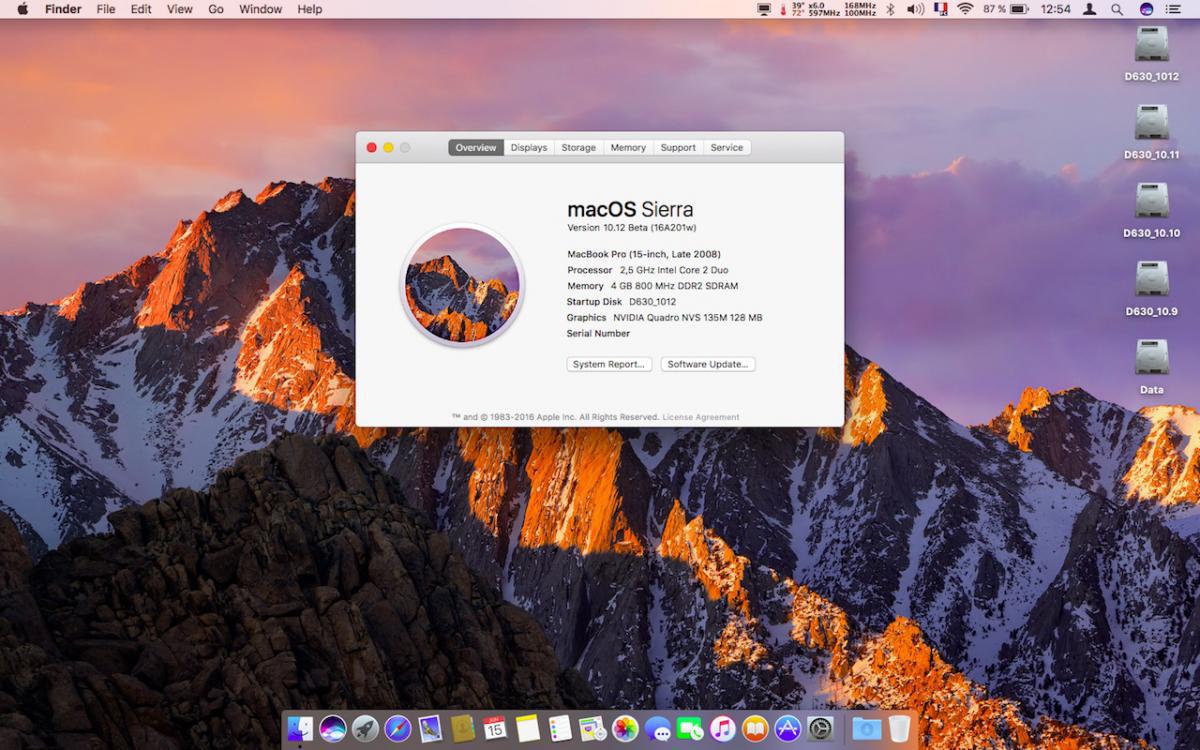
Task: Open iTunes from the Dock
Action: point(723,728)
